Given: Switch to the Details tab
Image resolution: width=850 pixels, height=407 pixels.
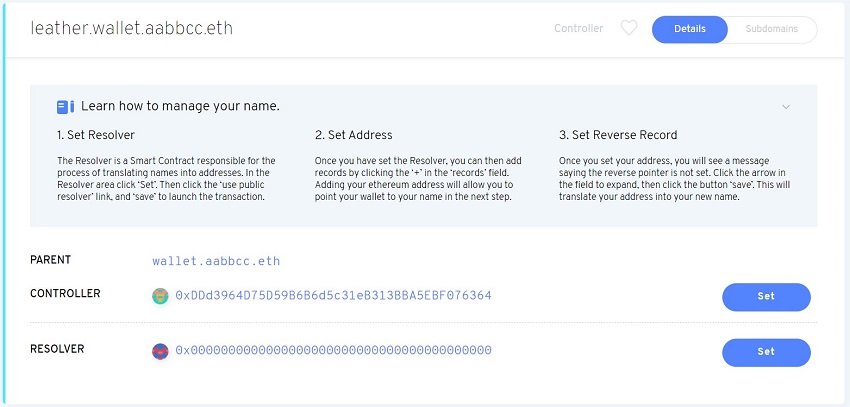Looking at the screenshot, I should pyautogui.click(x=690, y=29).
